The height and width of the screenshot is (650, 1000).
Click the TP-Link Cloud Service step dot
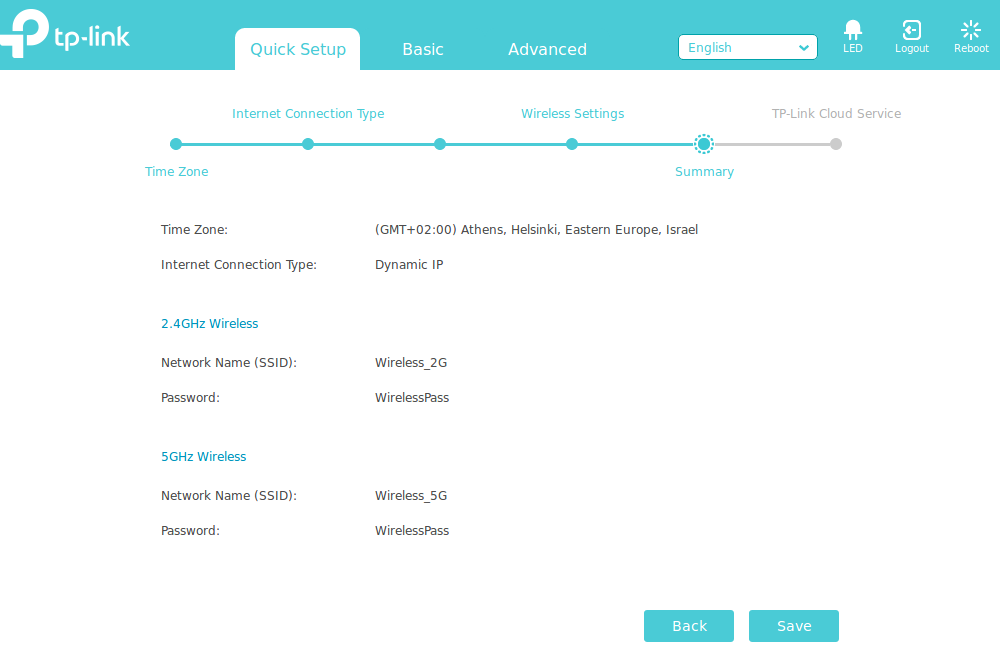click(x=836, y=144)
